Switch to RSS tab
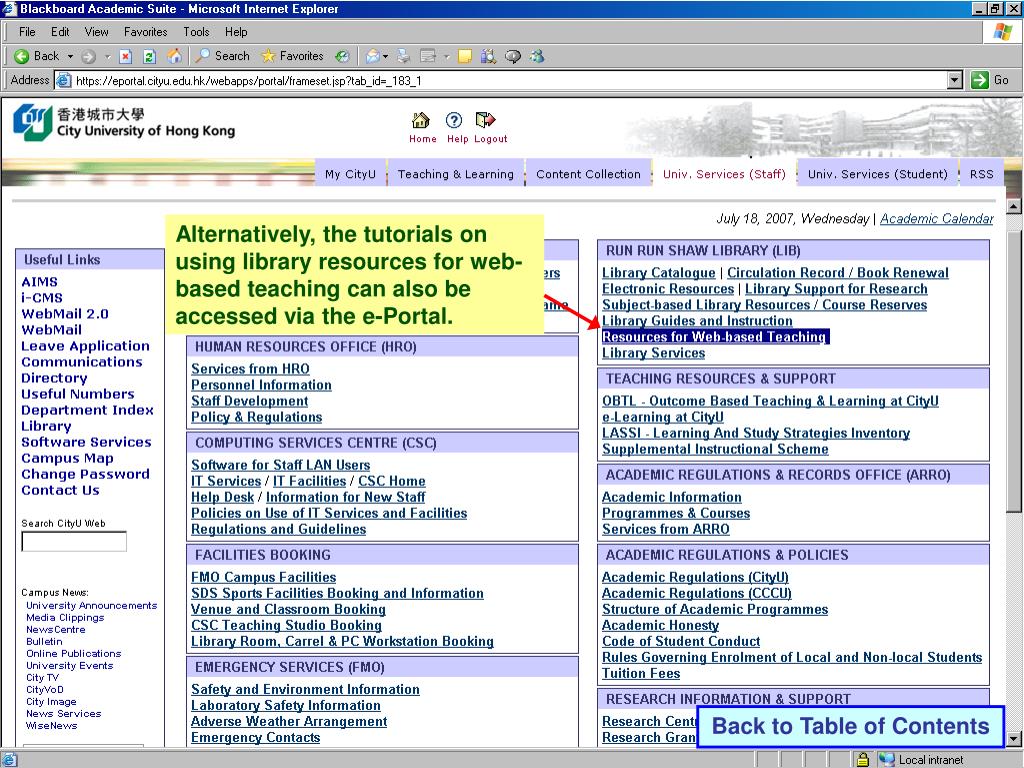This screenshot has height=768, width=1024. pyautogui.click(x=982, y=174)
